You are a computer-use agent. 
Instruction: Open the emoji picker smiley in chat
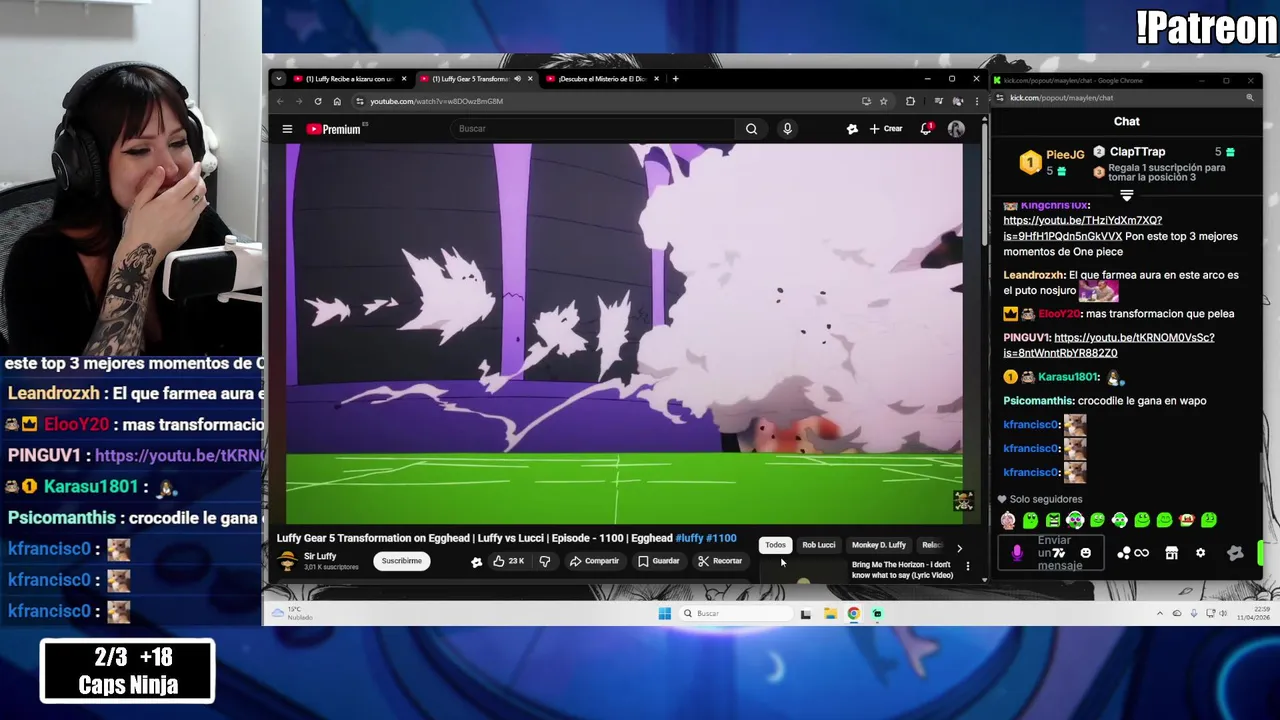[1086, 553]
